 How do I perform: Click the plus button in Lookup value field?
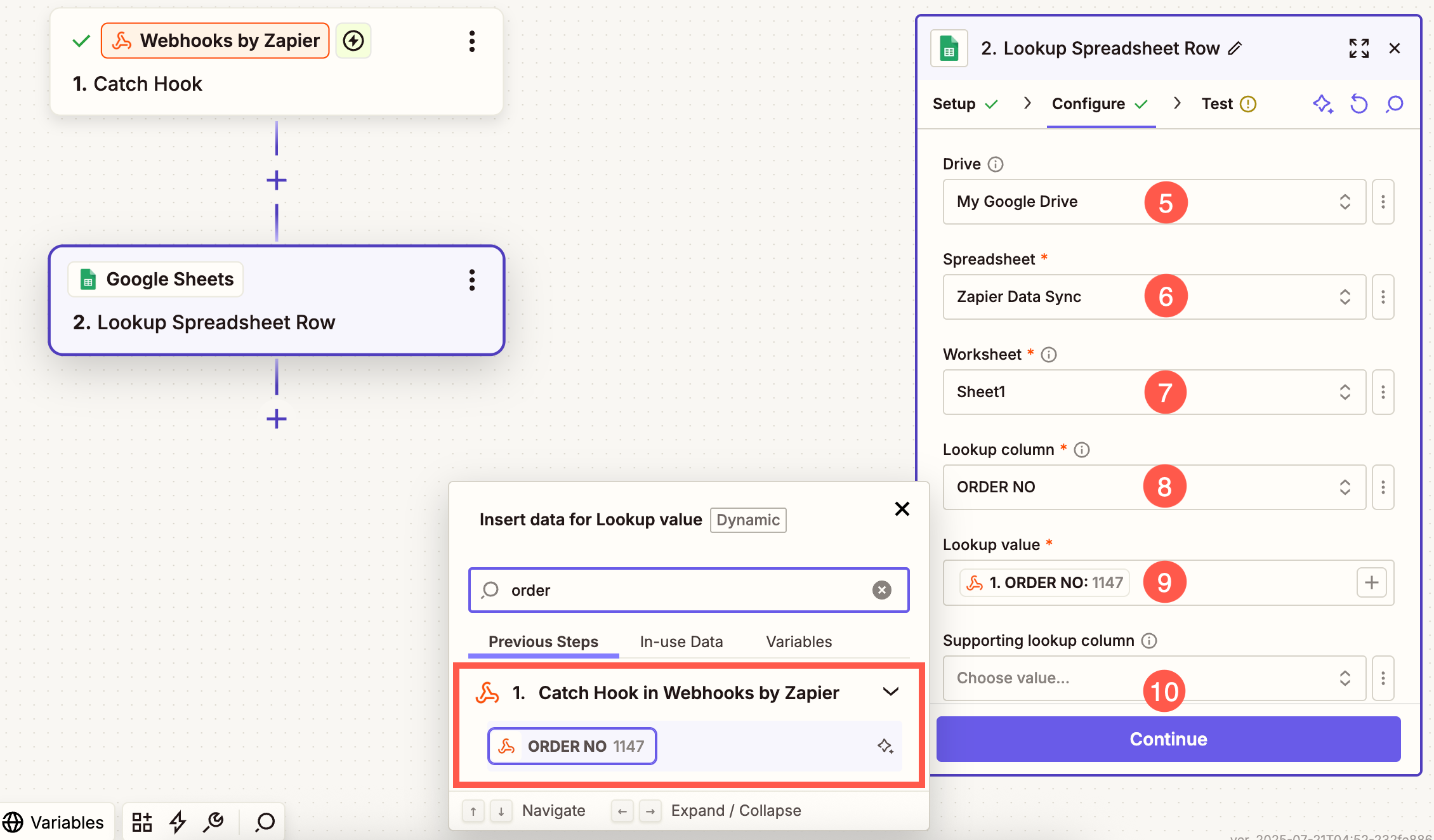tap(1371, 582)
